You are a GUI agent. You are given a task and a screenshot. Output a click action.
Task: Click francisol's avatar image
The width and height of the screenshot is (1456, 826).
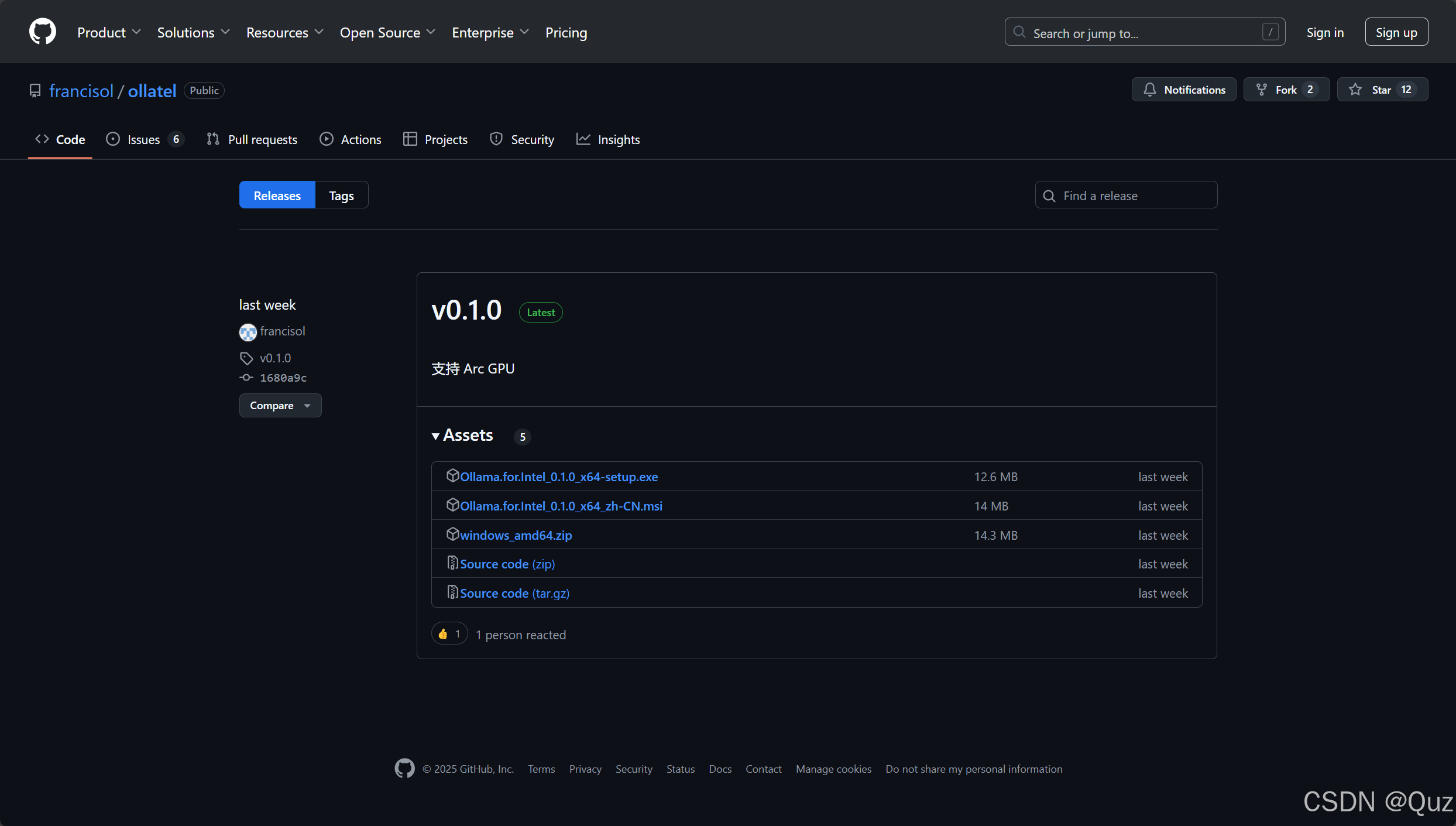tap(248, 332)
